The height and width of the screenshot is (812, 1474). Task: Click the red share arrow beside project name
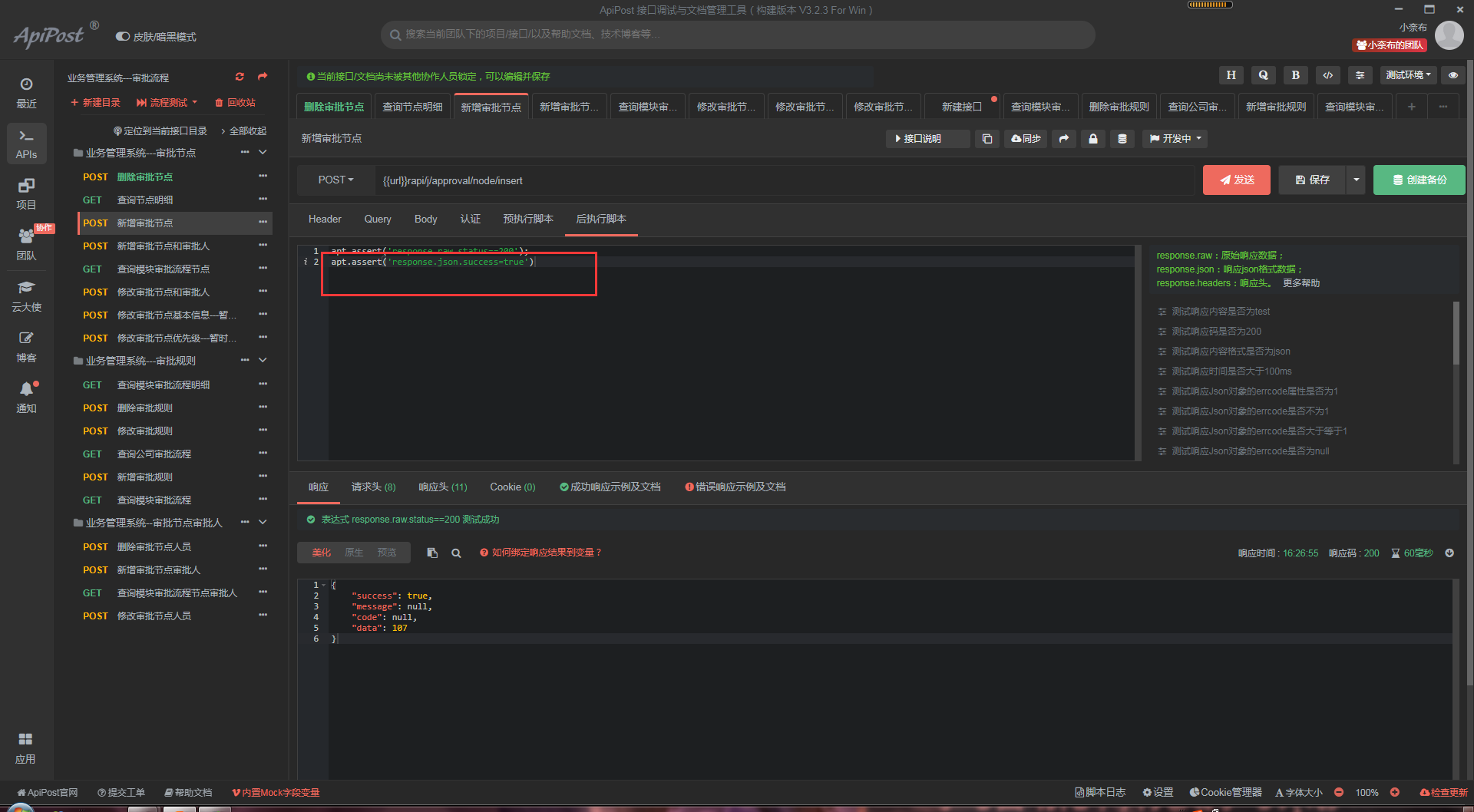coord(263,77)
